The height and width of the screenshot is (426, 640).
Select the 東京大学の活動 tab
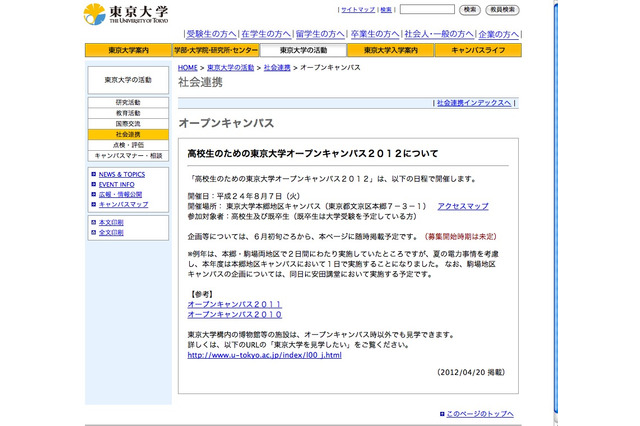[303, 50]
